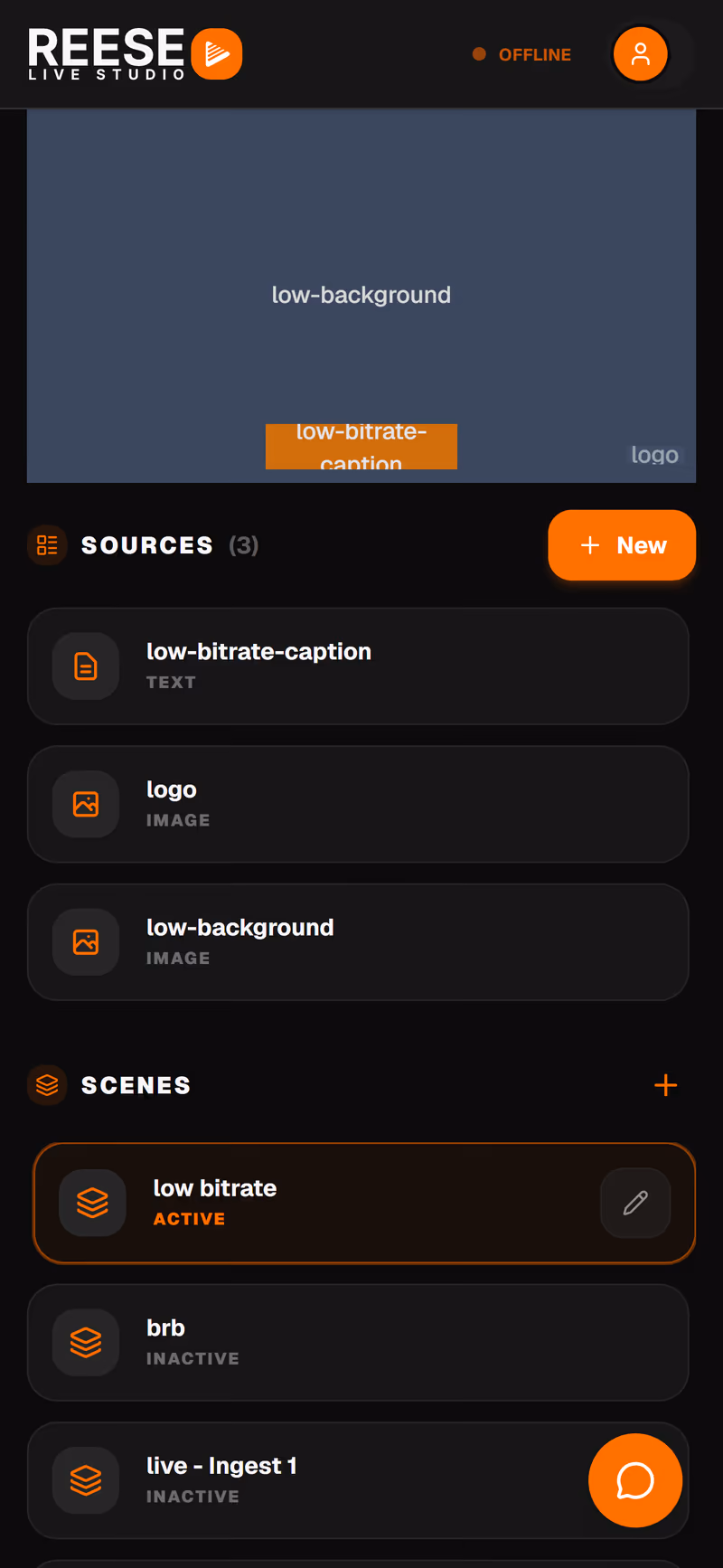Click the TEXT type label

tap(171, 683)
